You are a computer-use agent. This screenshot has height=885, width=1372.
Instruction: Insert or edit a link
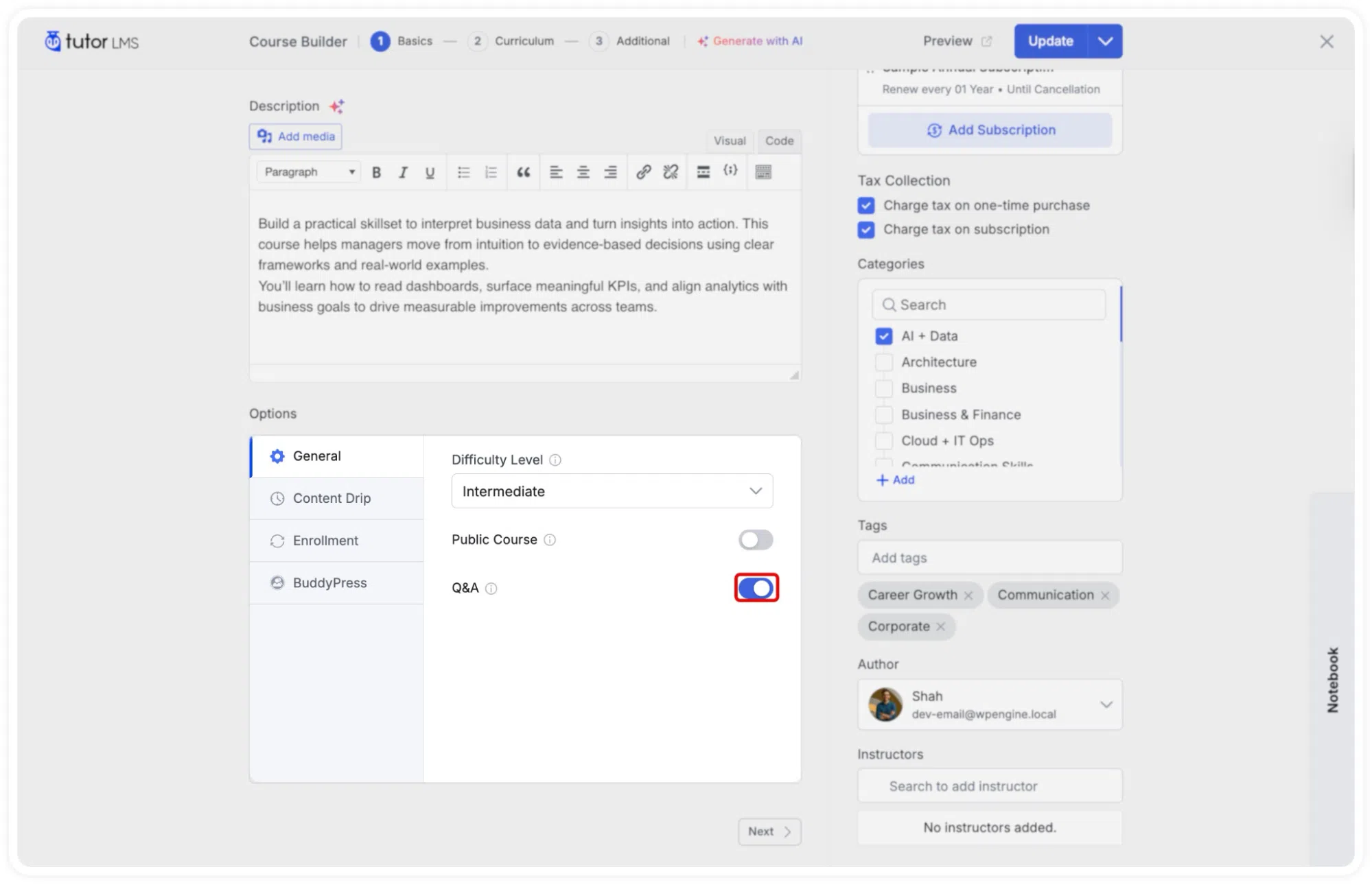click(643, 172)
